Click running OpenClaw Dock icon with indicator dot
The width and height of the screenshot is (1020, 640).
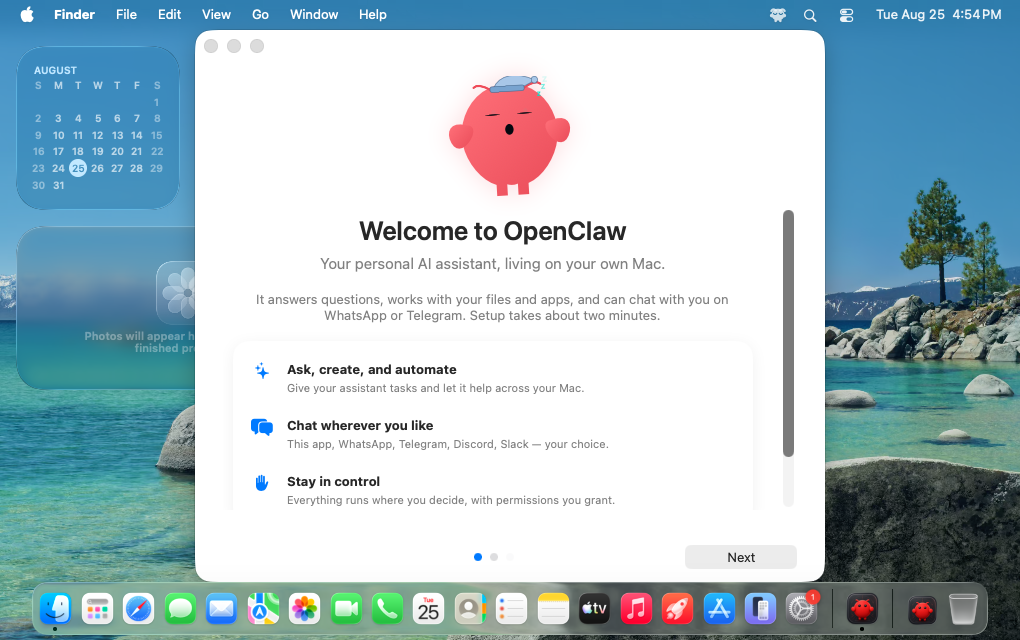[x=863, y=609]
